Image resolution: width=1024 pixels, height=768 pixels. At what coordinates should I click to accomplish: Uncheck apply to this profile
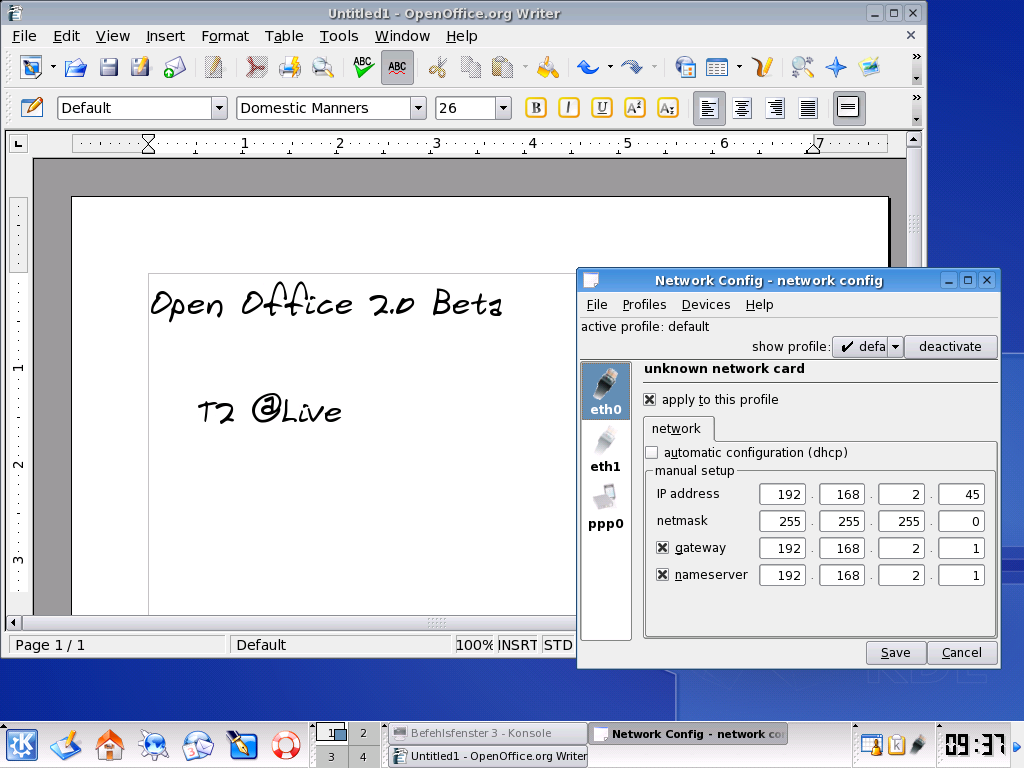click(x=650, y=400)
